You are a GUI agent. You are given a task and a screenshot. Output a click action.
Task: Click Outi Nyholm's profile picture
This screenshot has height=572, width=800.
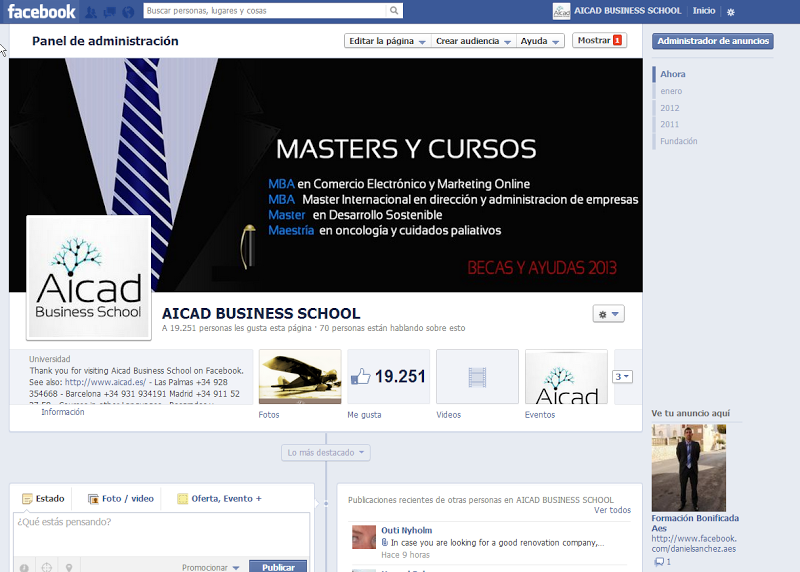tap(364, 537)
